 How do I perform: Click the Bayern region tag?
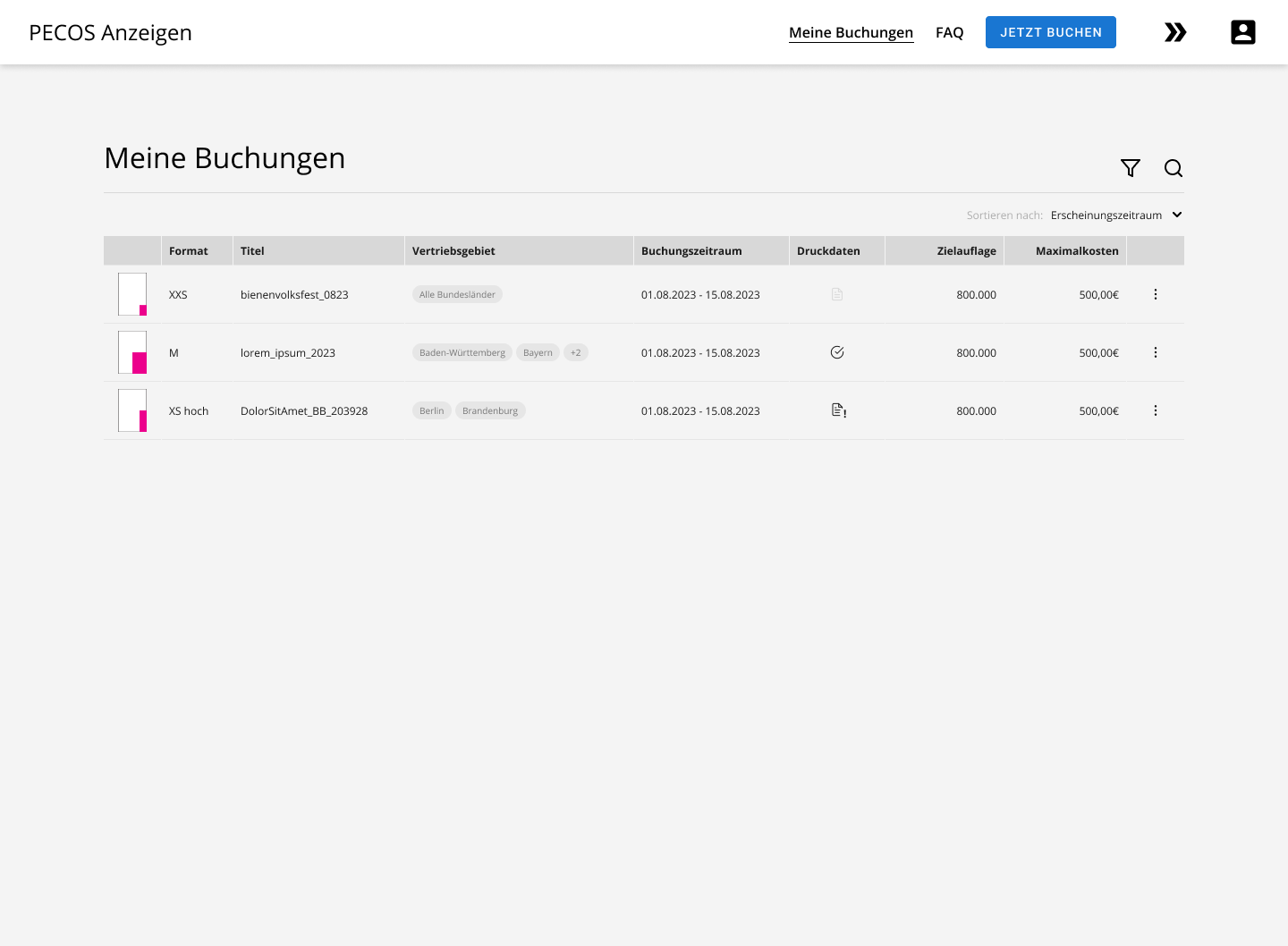[538, 352]
